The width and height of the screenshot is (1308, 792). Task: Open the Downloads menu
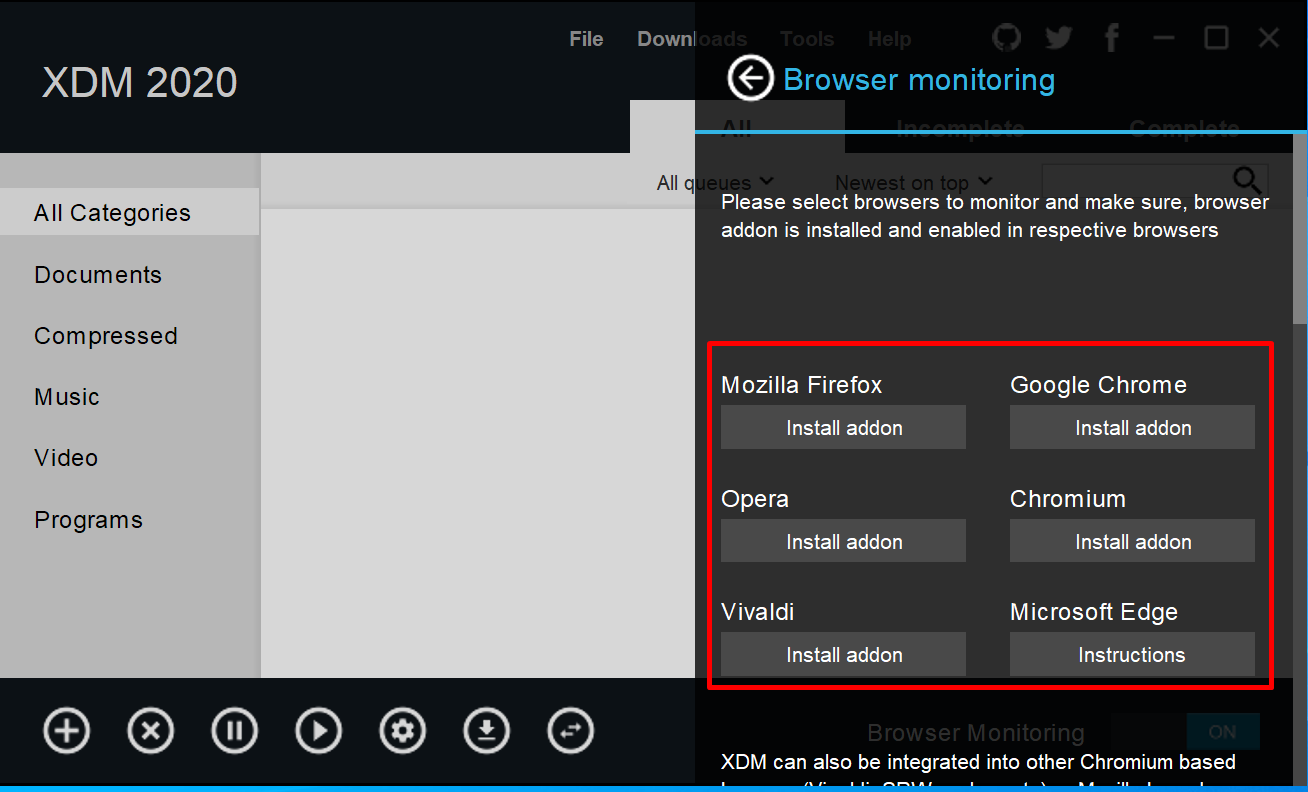tap(692, 38)
